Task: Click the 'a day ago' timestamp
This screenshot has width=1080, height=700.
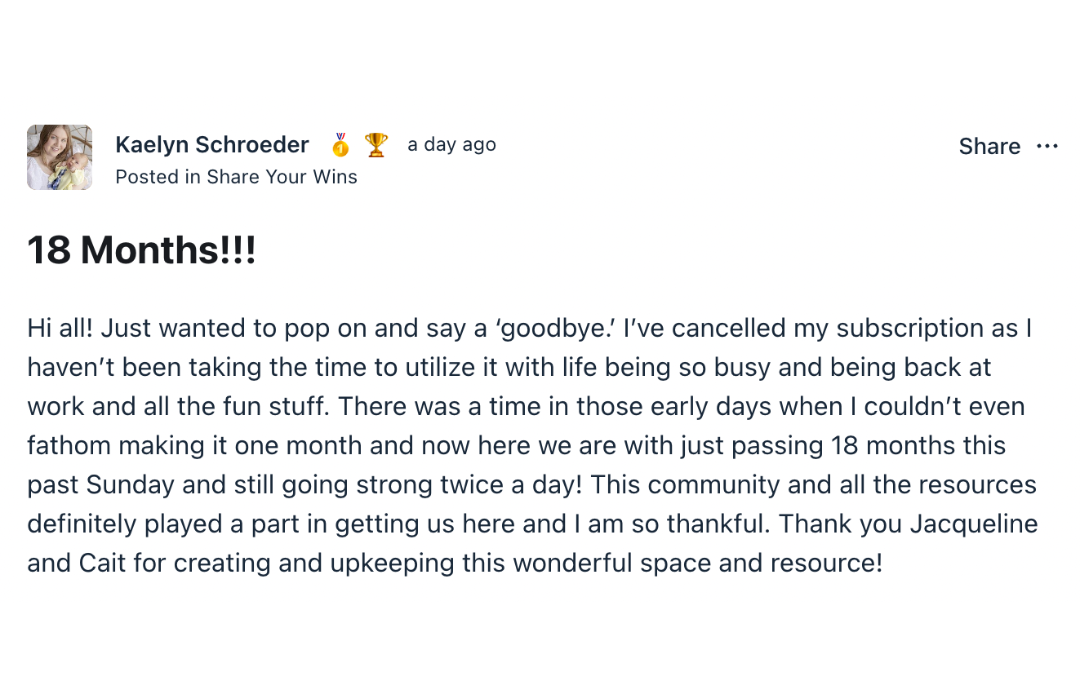Action: [x=451, y=145]
